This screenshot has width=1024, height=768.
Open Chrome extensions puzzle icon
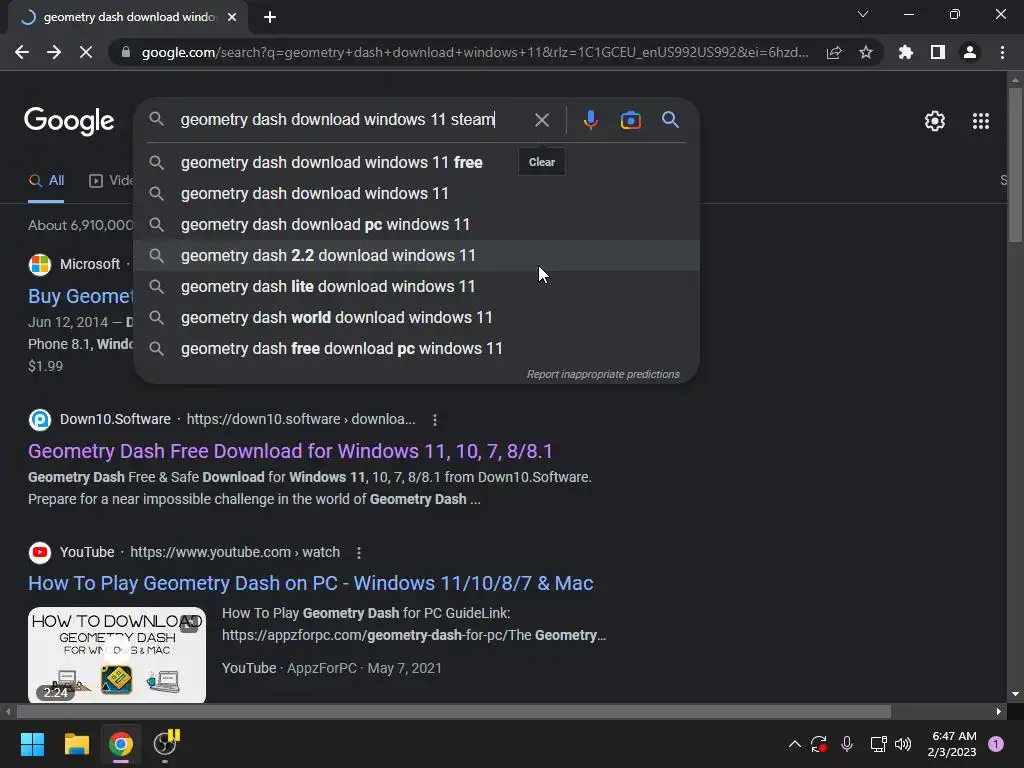906,52
